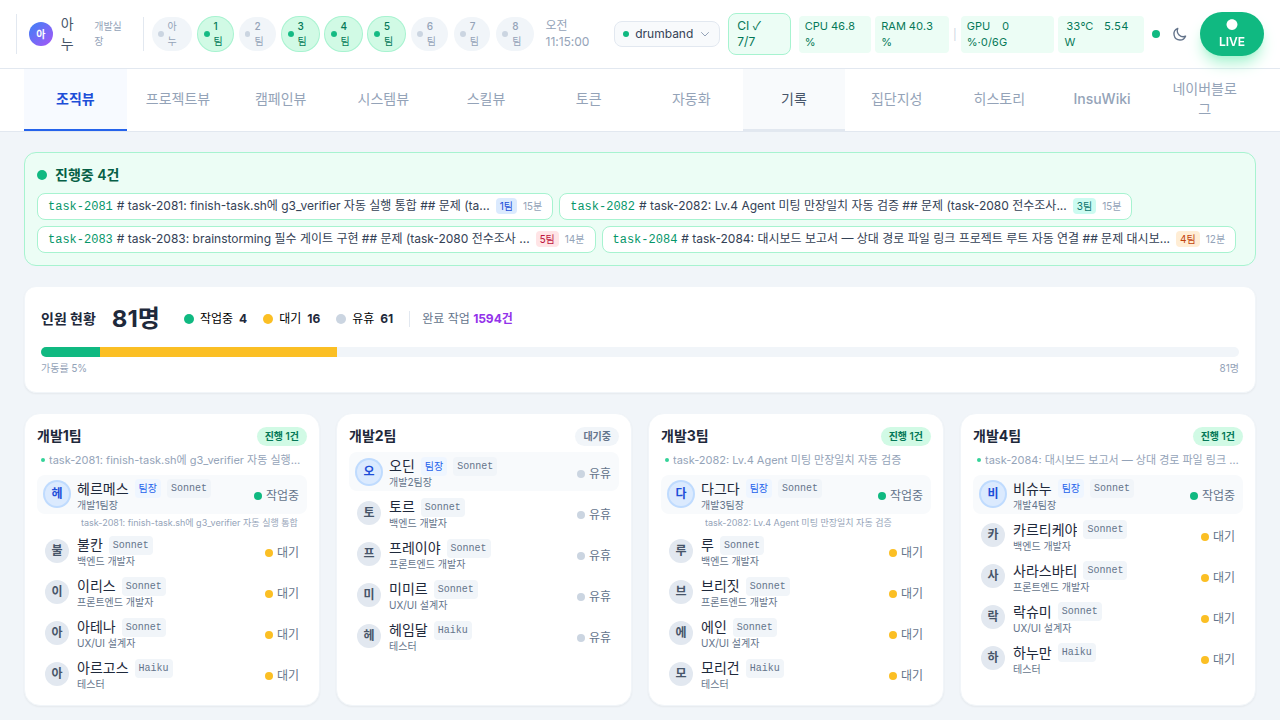Click the 카르티케야 avatar icon
1280x720 pixels.
(992, 536)
